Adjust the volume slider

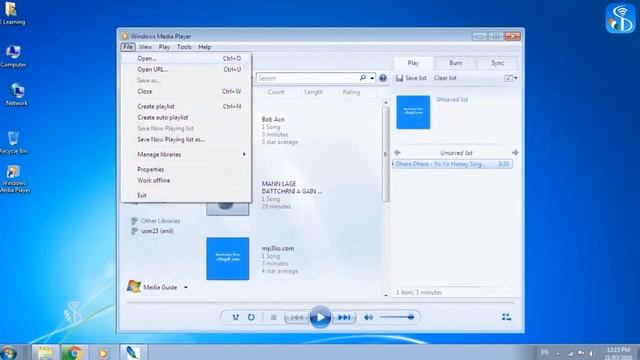pyautogui.click(x=397, y=317)
